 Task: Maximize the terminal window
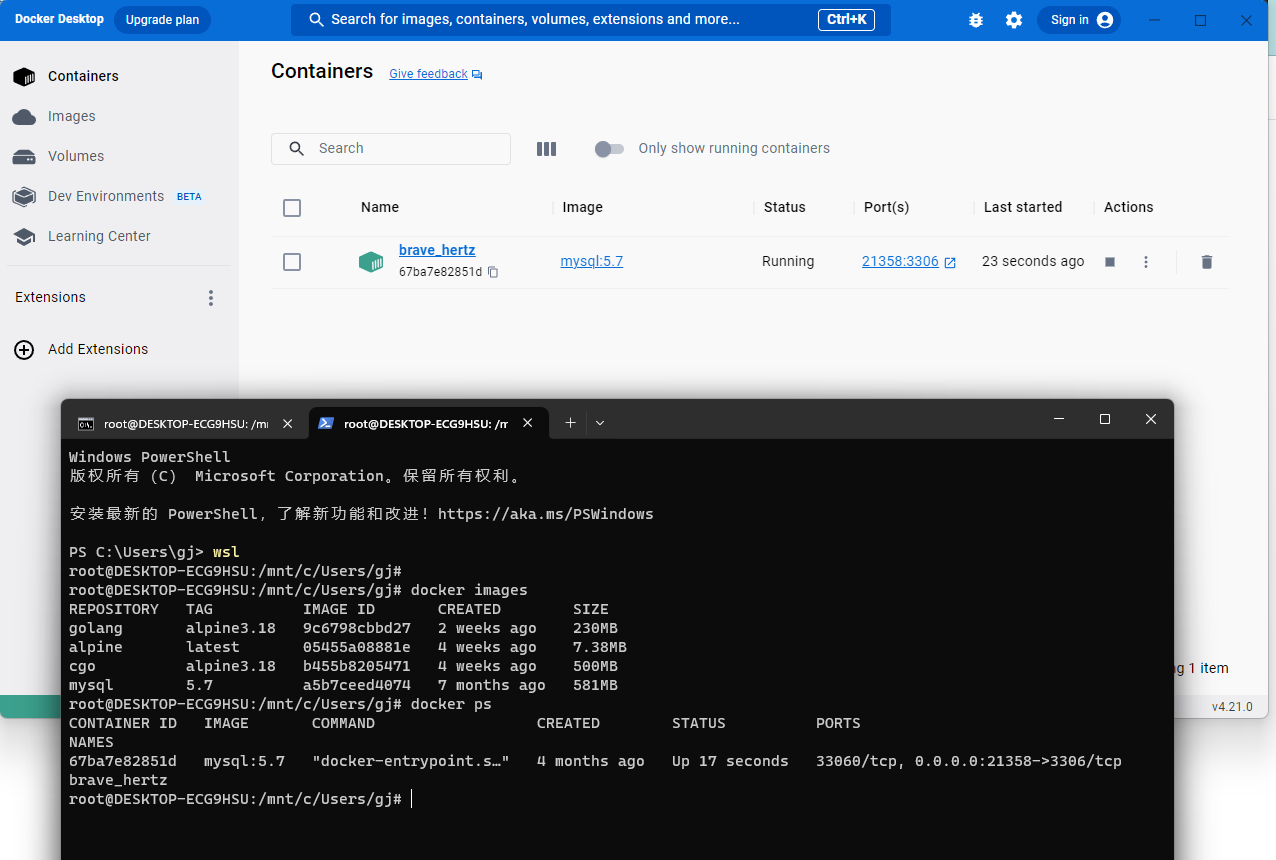point(1104,419)
